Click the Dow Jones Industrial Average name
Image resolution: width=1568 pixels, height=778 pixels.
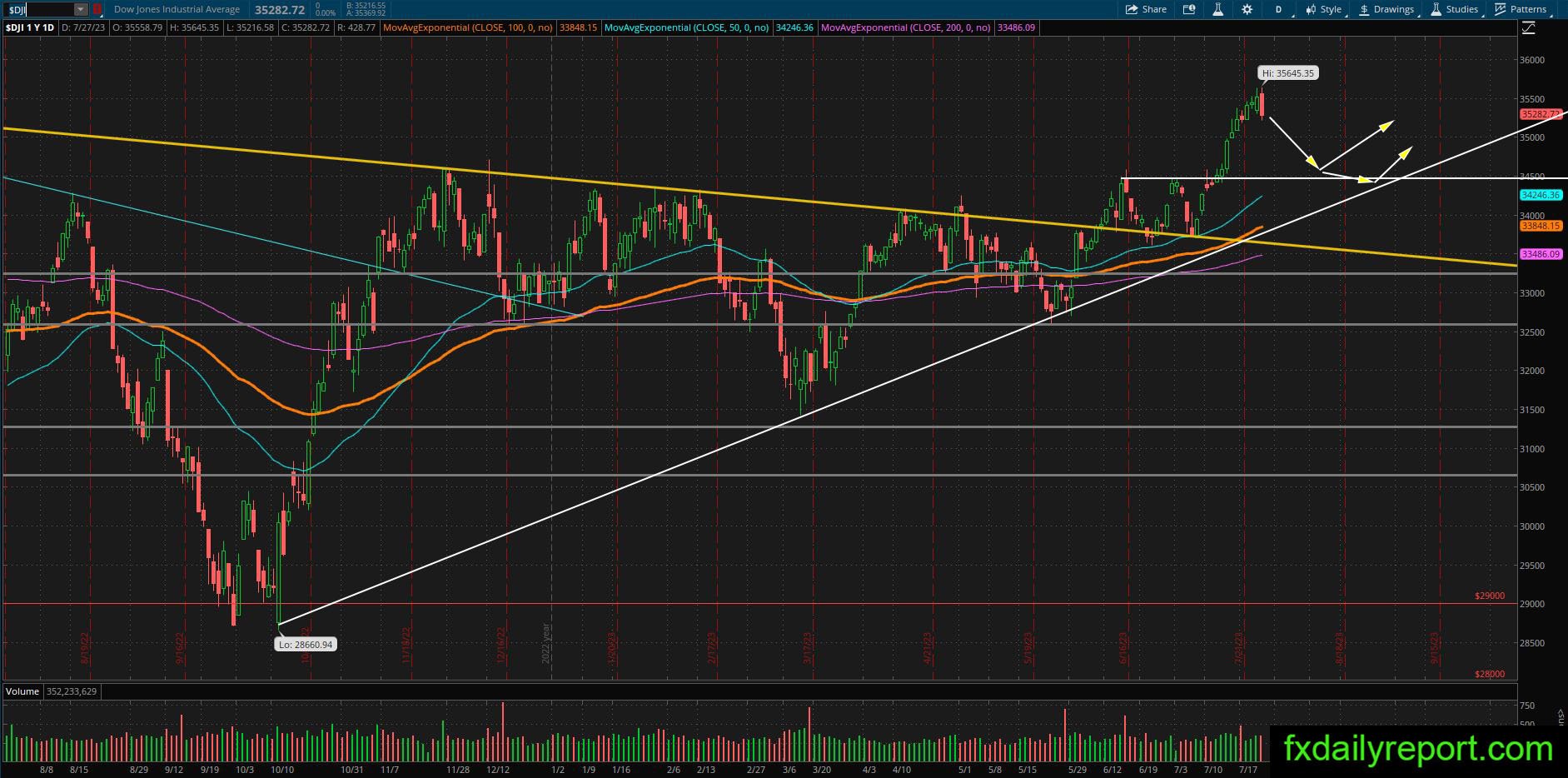(177, 9)
